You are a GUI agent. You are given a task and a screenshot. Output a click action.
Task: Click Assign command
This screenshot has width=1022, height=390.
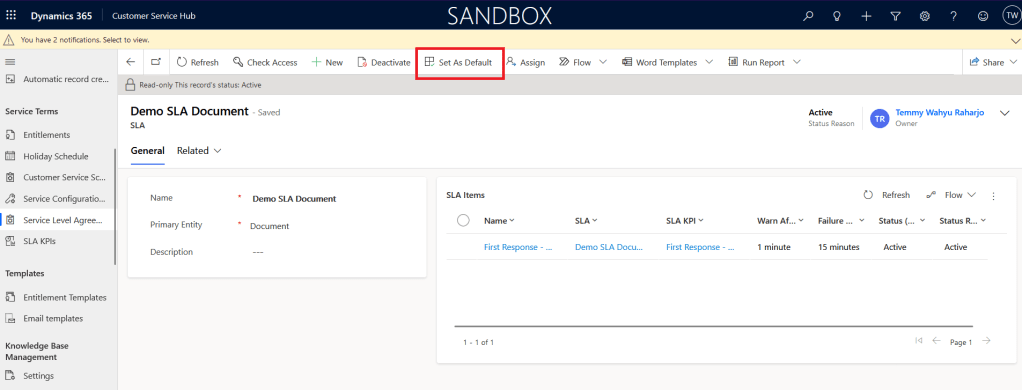pyautogui.click(x=525, y=63)
